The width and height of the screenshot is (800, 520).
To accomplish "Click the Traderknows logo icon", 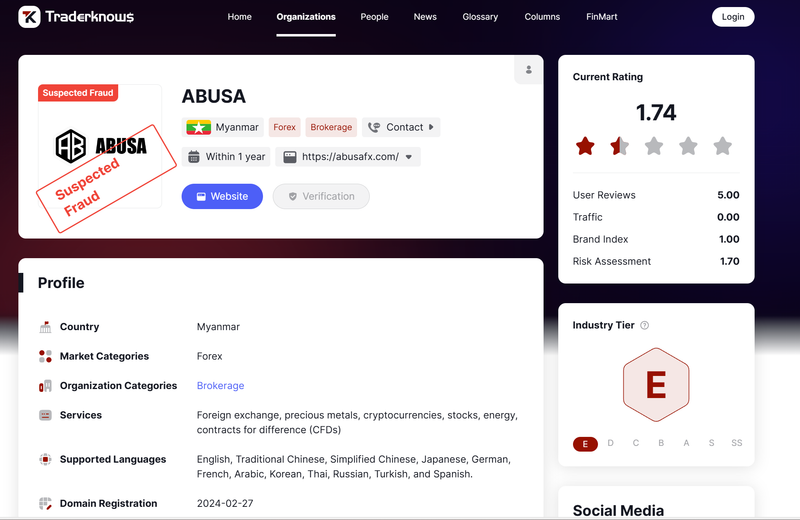I will click(x=29, y=17).
